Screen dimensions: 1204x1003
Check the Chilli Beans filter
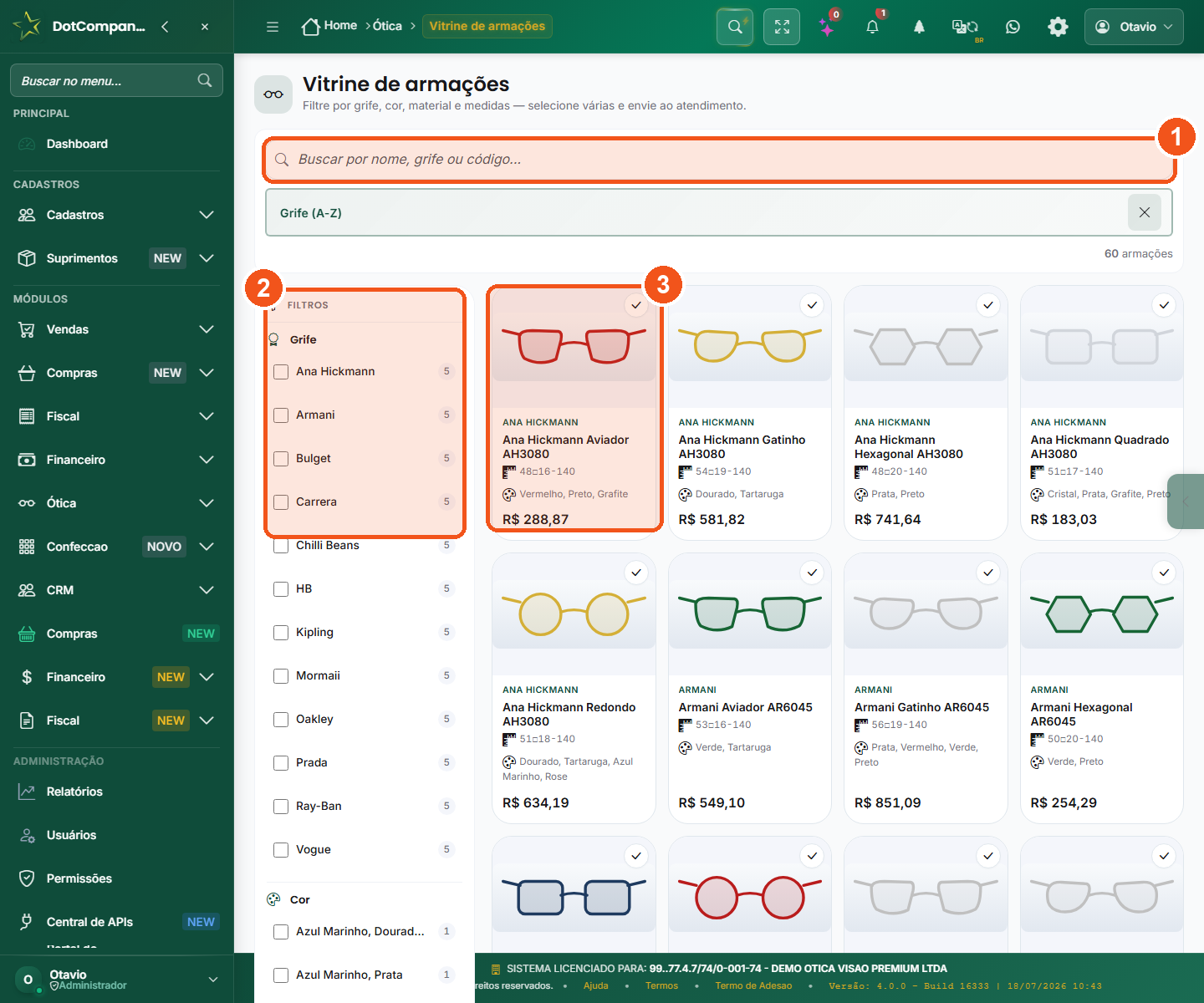pyautogui.click(x=281, y=546)
